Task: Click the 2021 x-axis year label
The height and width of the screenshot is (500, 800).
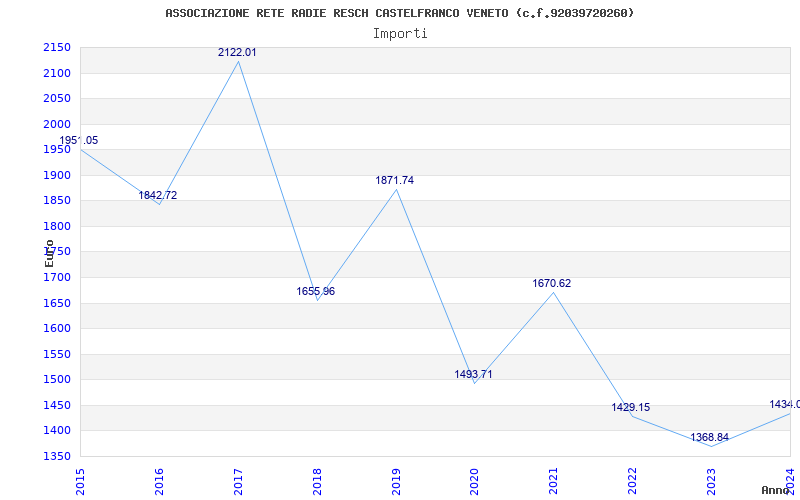Action: pos(554,481)
